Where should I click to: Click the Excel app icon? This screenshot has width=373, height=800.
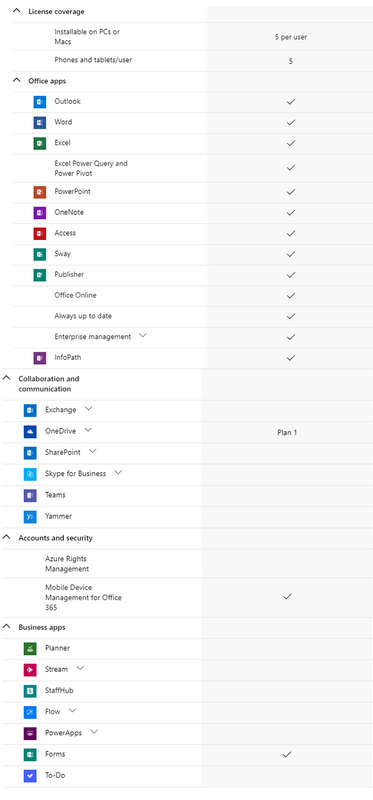point(40,143)
